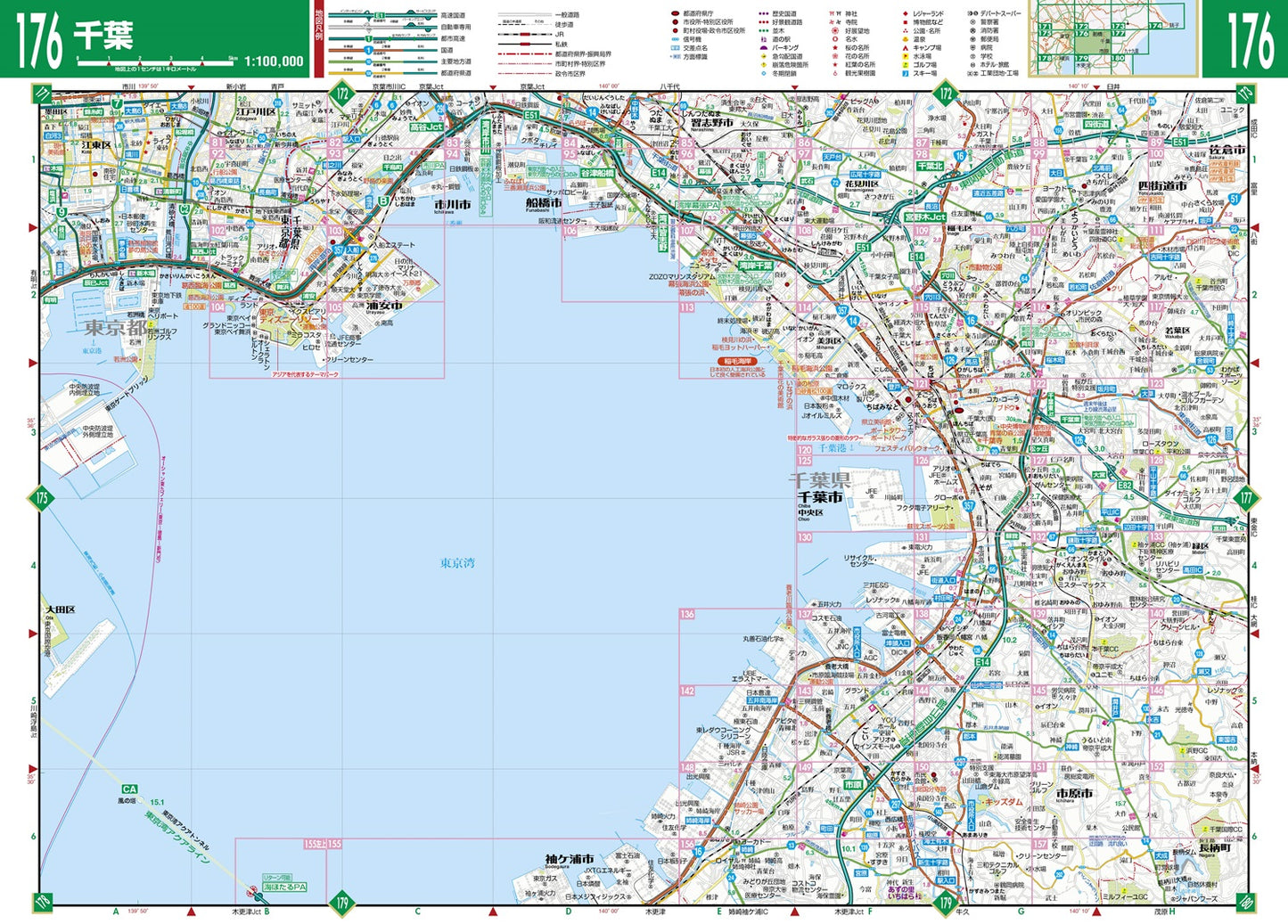The image size is (1288, 924).
Task: Click the 袖ケ浦市 city label
Action: (570, 860)
